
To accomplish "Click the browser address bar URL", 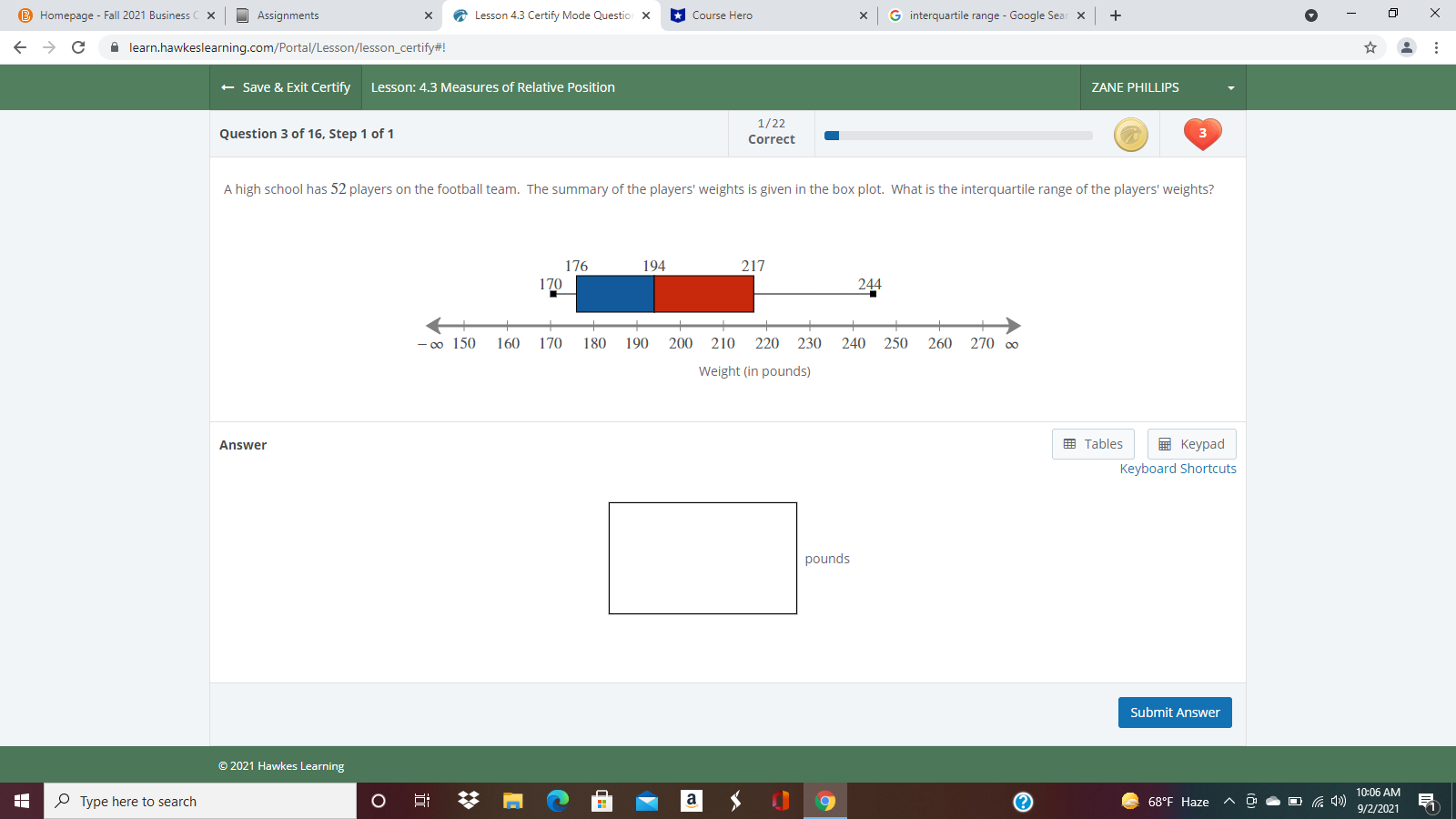I will pos(288,47).
